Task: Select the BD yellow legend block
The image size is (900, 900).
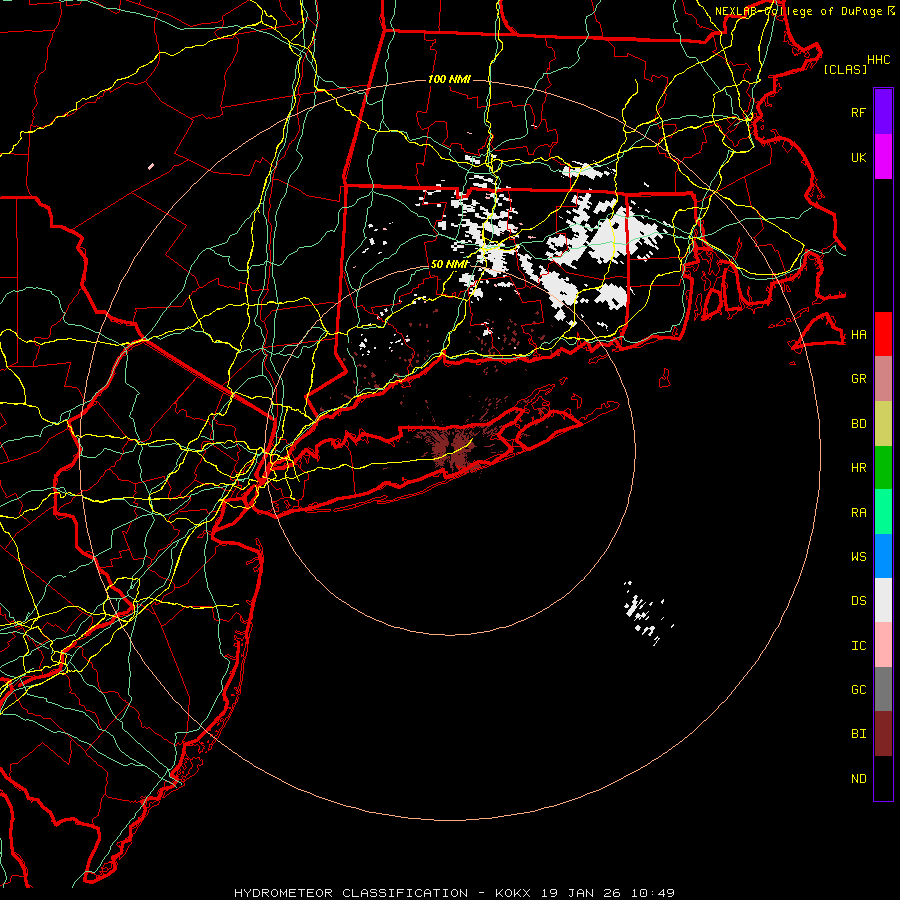Action: coord(883,423)
